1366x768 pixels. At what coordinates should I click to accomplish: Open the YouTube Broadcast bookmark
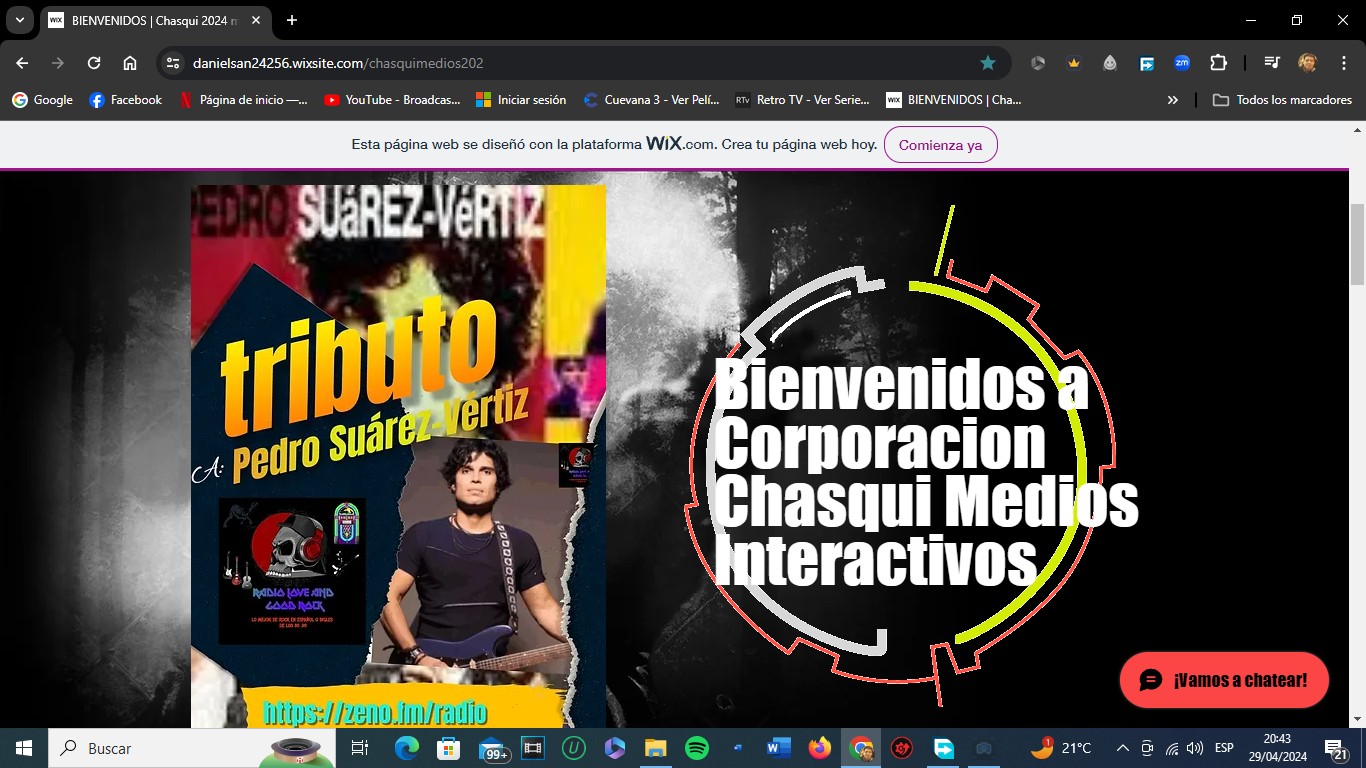(392, 100)
